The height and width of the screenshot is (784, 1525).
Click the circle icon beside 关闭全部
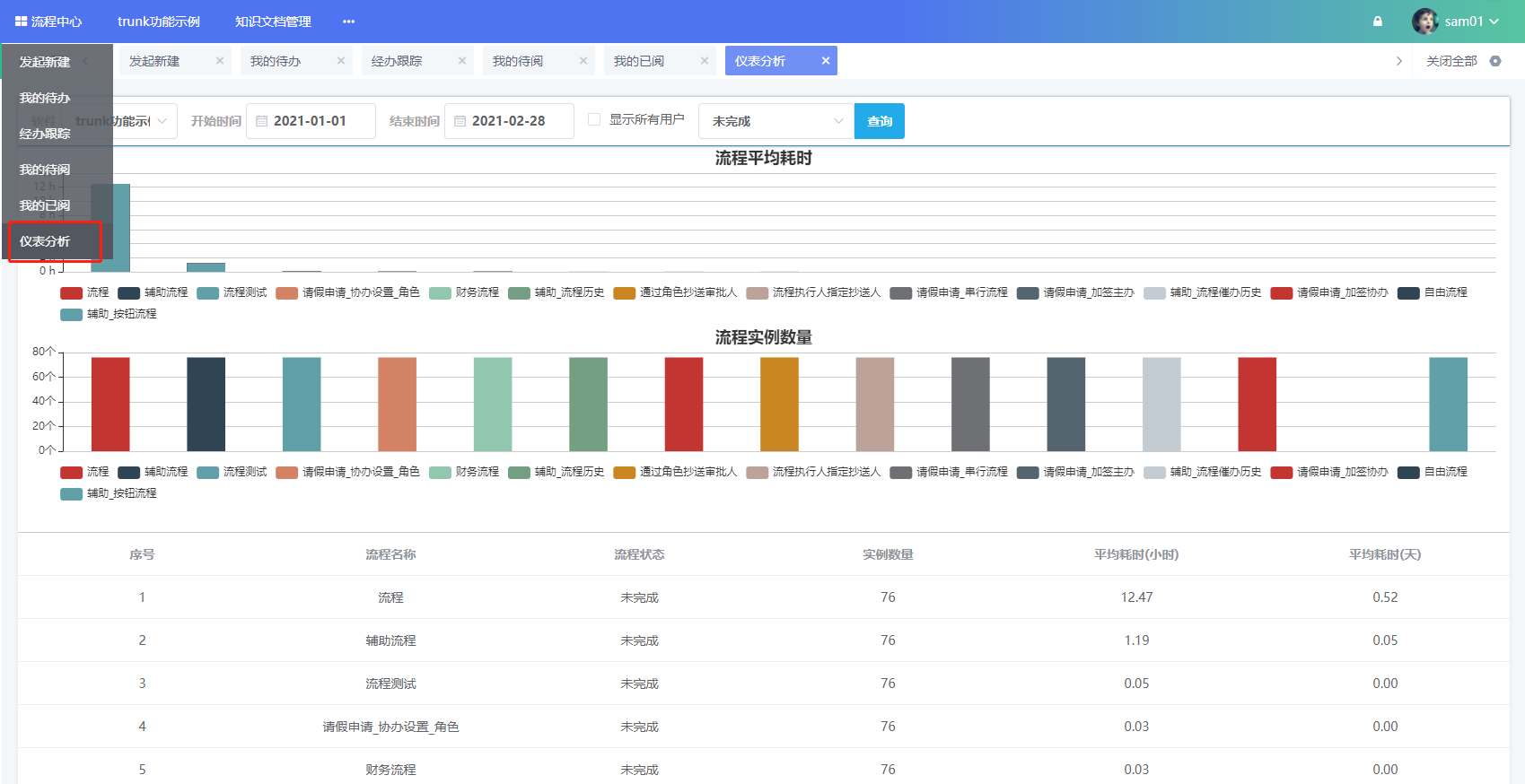(x=1495, y=61)
